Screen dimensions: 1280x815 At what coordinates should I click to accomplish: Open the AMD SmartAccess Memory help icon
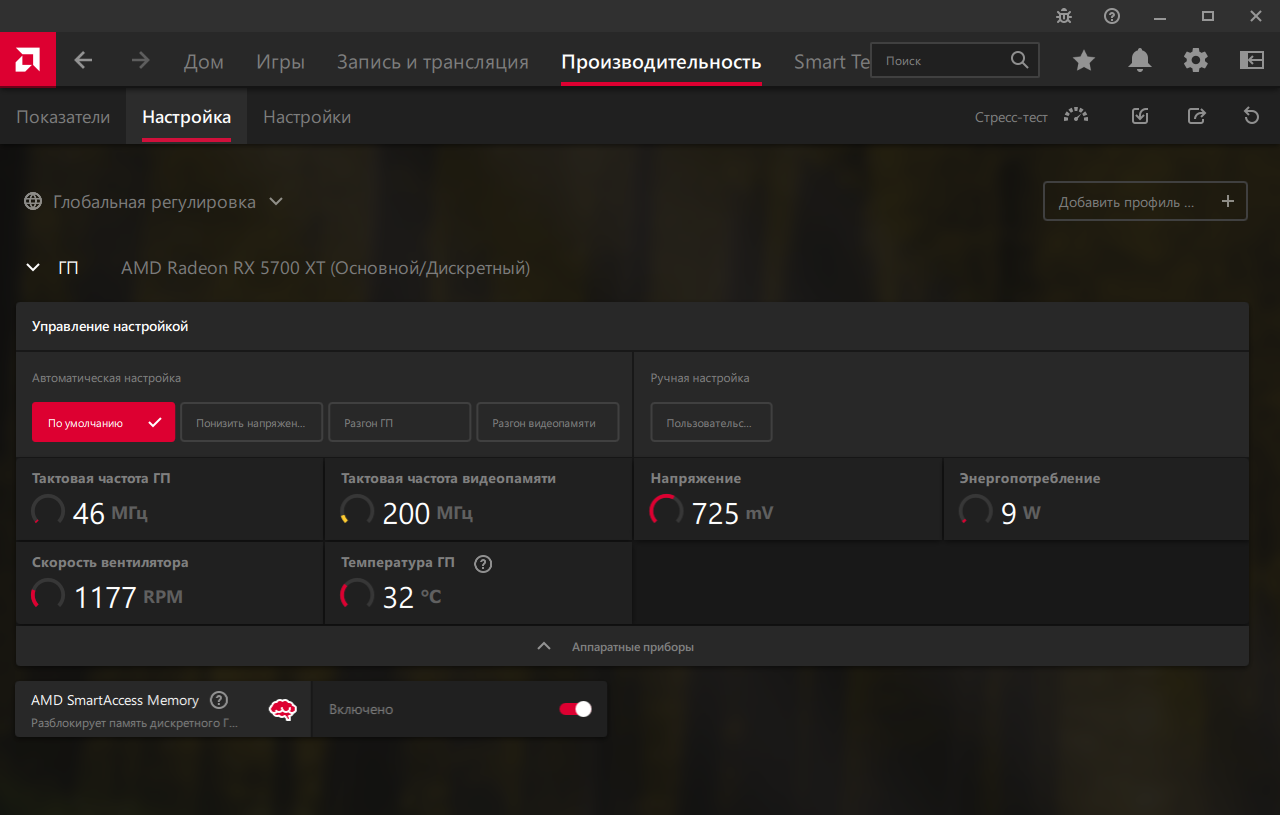click(219, 700)
